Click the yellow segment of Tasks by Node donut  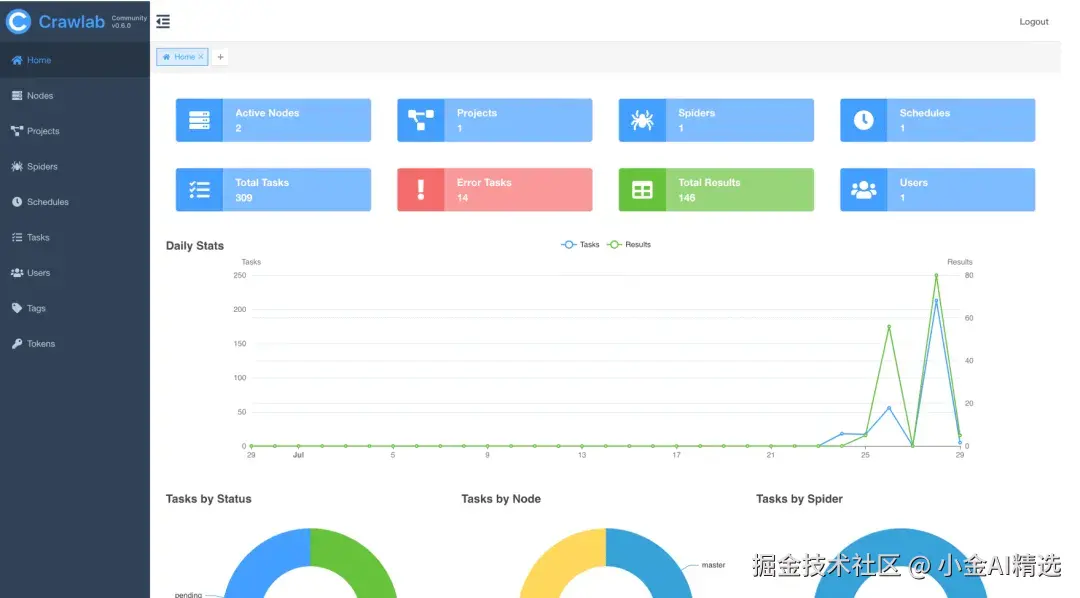pos(561,561)
